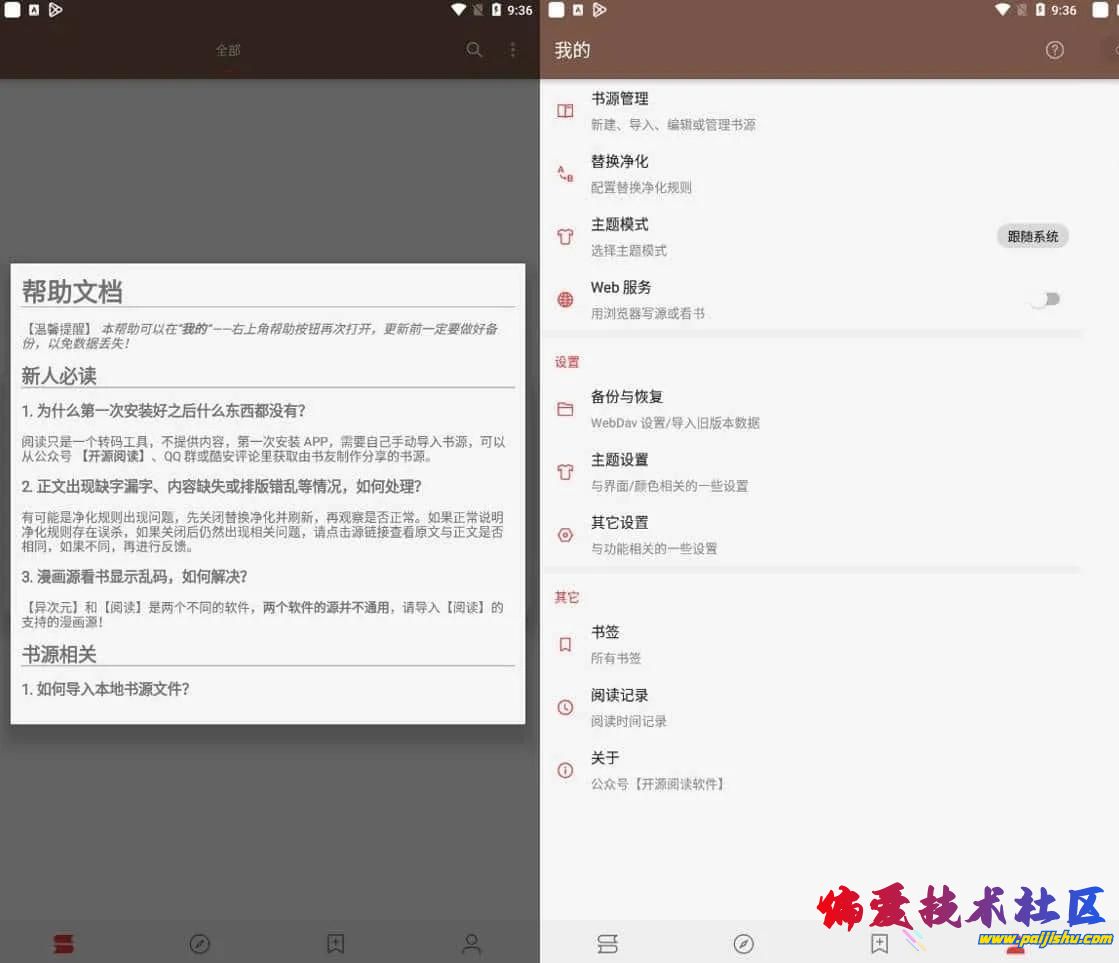Click the profile icon in left bottom bar
The image size is (1119, 963).
(471, 943)
